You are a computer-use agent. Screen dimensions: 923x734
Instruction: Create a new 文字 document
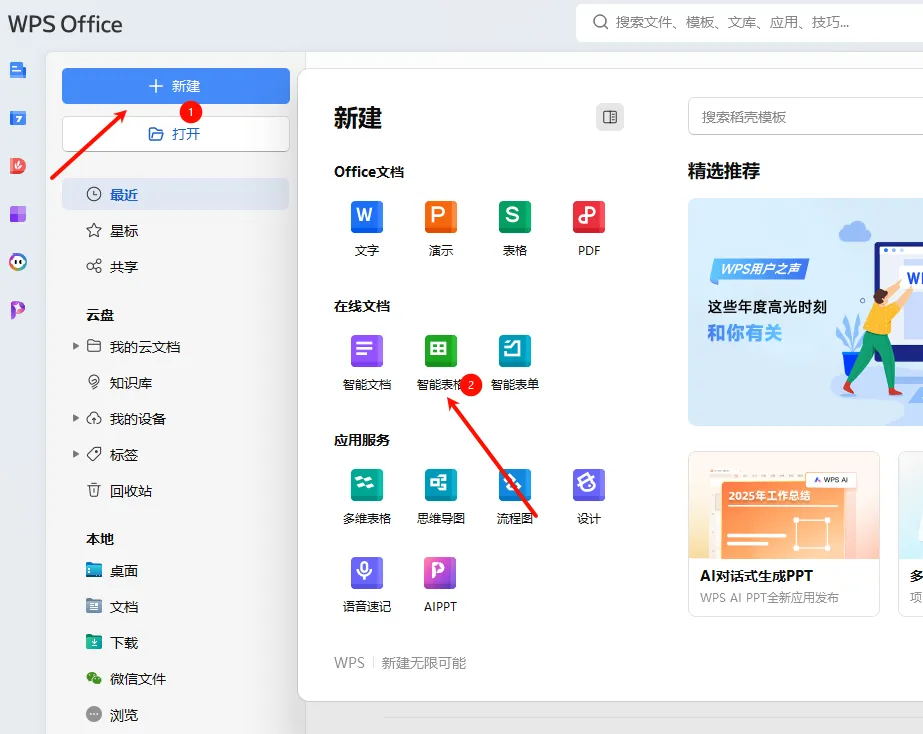tap(367, 228)
